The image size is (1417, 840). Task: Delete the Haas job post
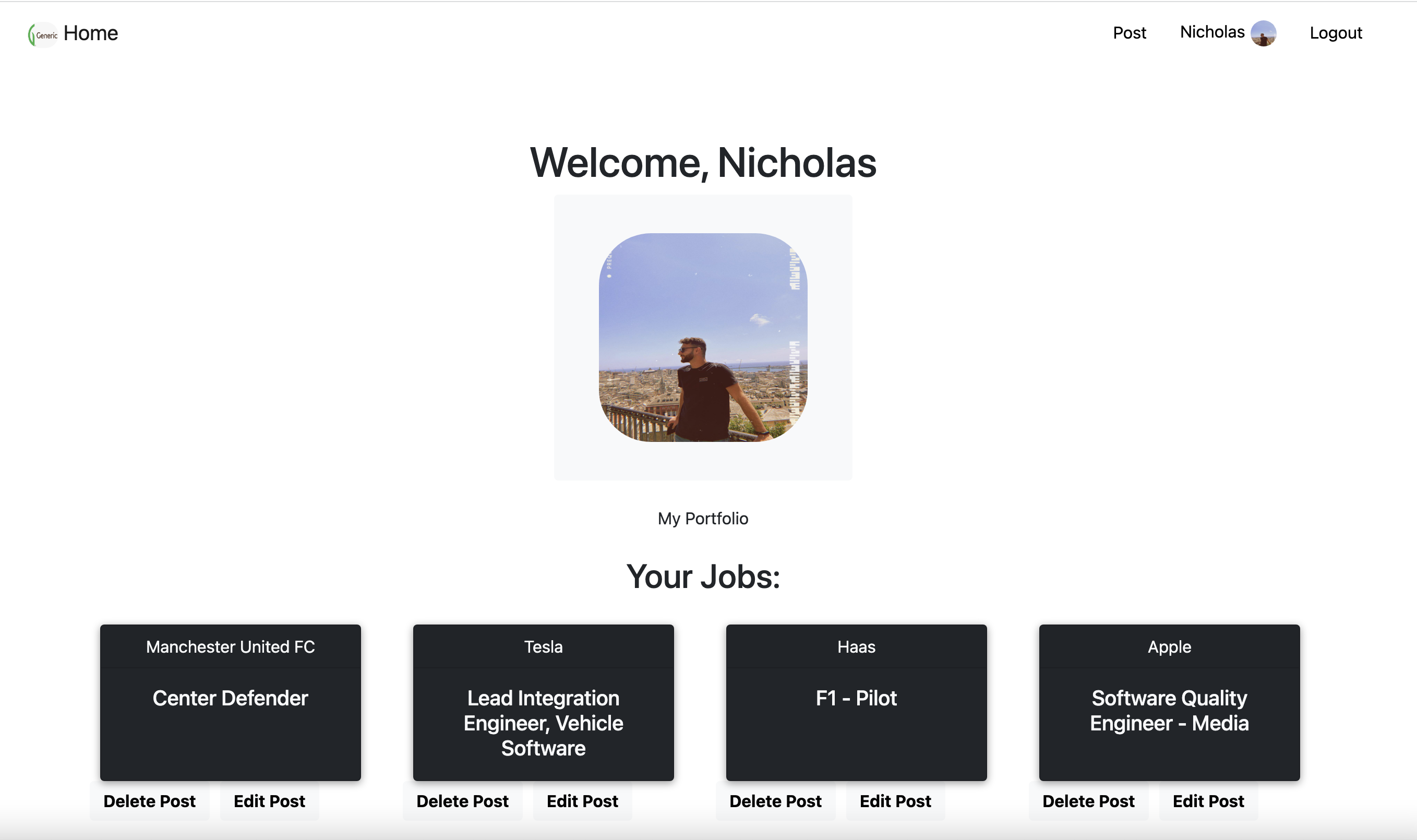pos(775,801)
